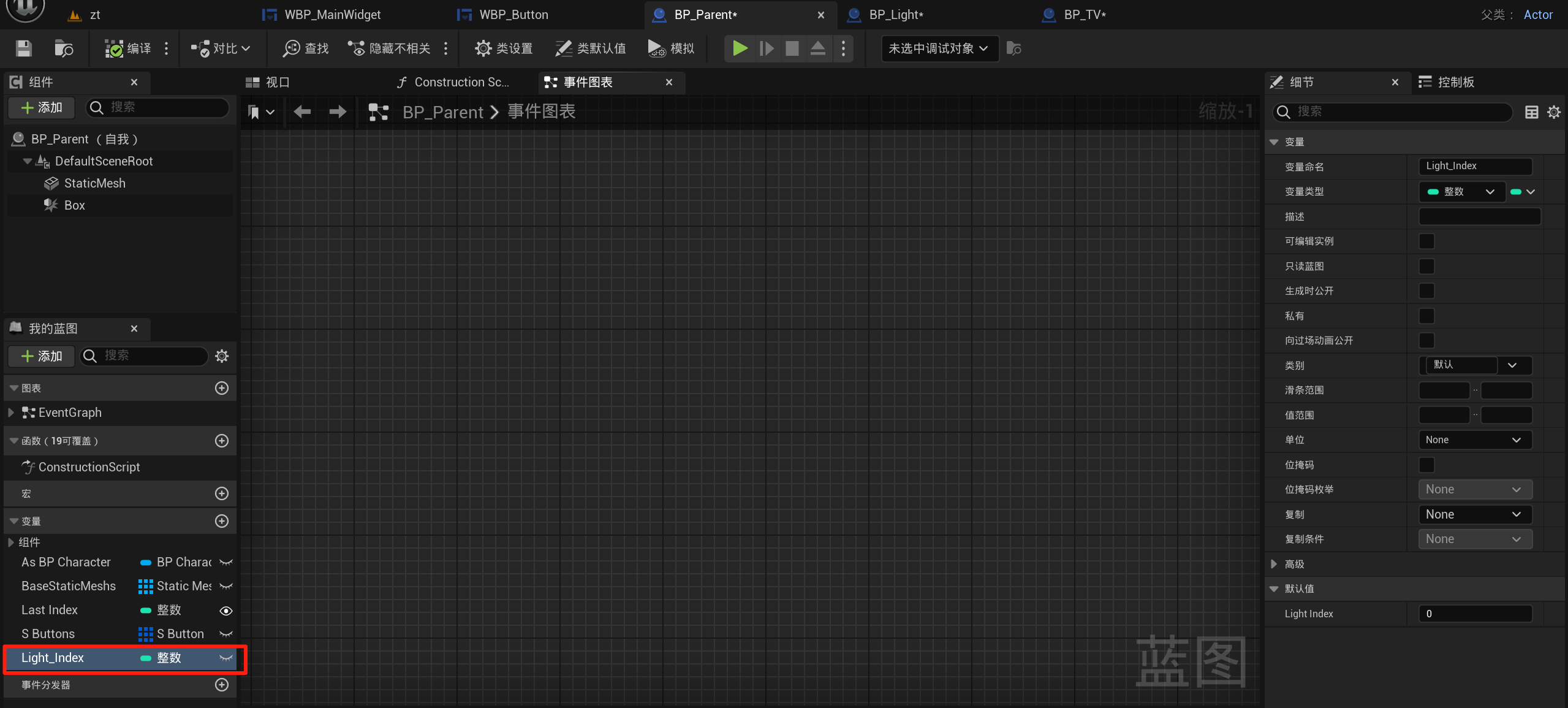
Task: Open 类默认值 (Class Defaults)
Action: coord(589,48)
